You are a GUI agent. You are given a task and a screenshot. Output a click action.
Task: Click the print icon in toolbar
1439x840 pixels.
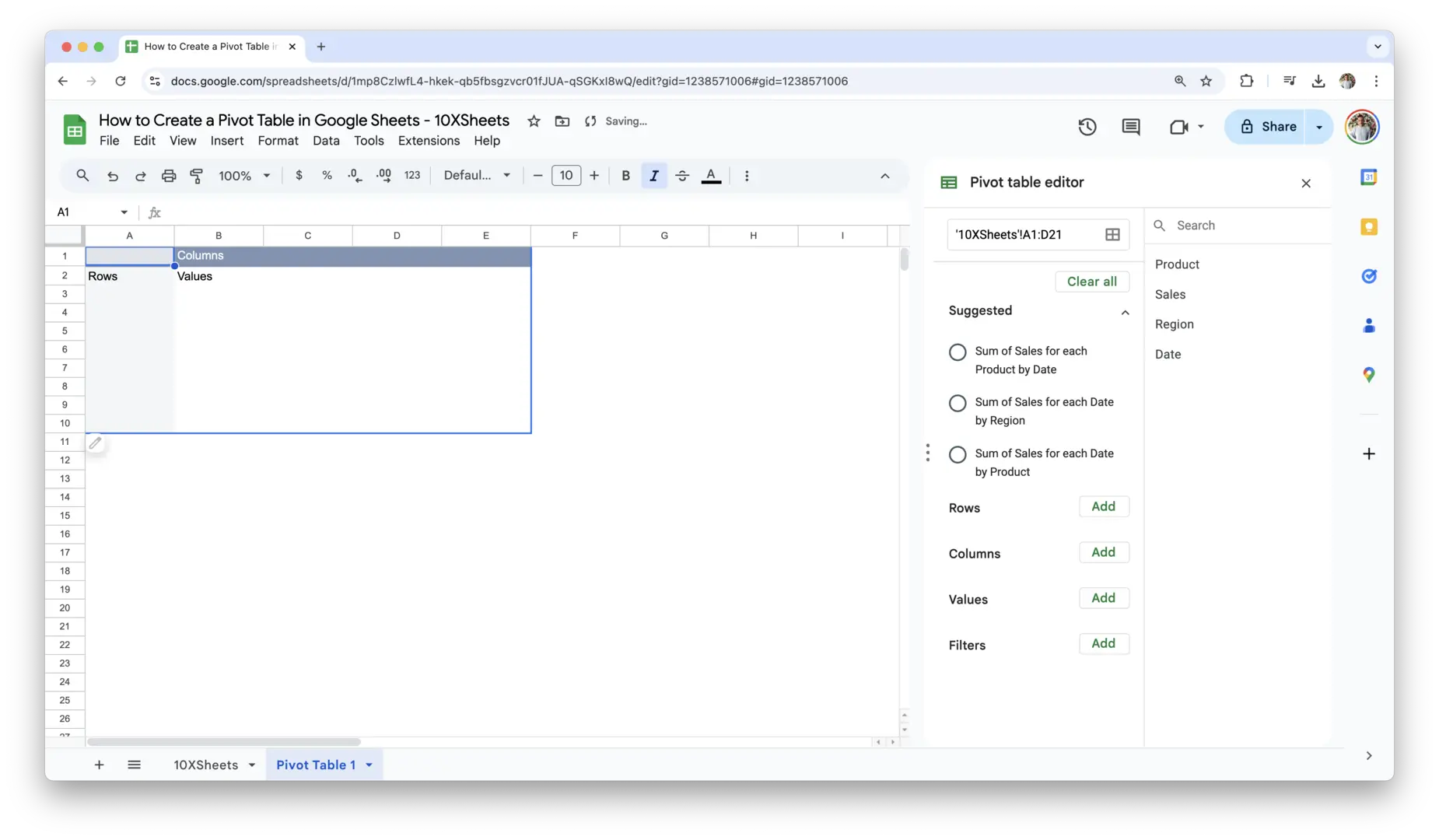[x=169, y=176]
